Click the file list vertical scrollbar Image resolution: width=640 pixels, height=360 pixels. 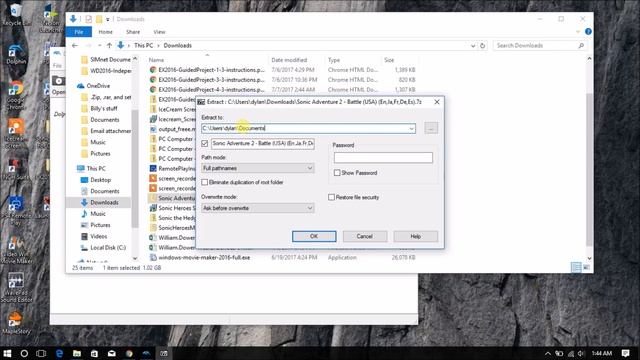tap(589, 169)
